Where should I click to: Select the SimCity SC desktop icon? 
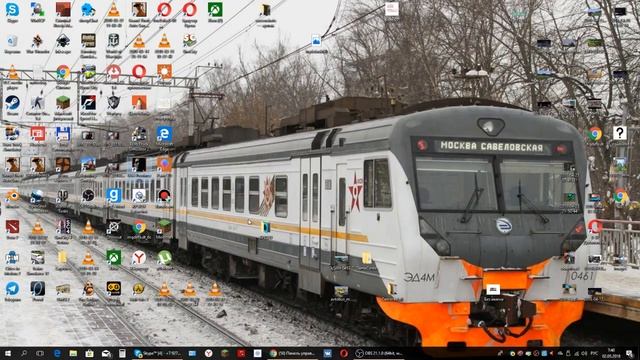pyautogui.click(x=189, y=40)
